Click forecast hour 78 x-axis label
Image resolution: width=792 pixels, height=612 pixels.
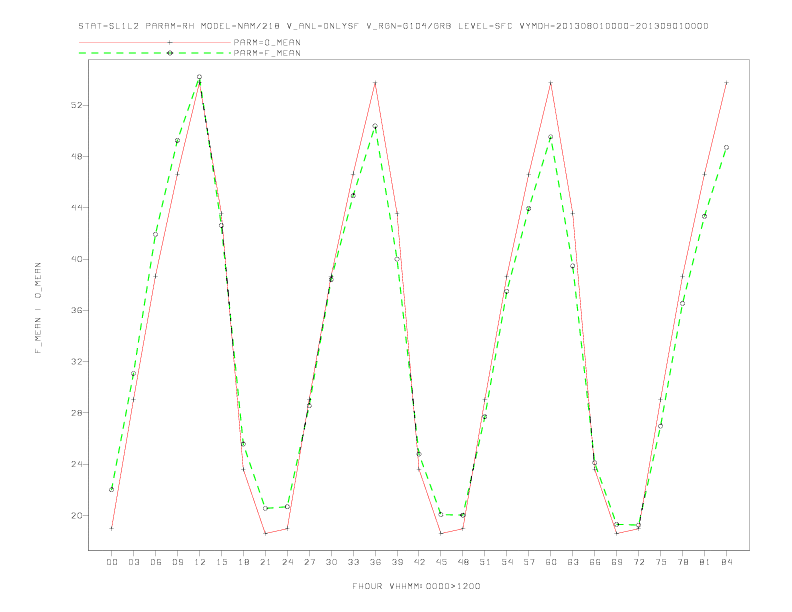683,562
